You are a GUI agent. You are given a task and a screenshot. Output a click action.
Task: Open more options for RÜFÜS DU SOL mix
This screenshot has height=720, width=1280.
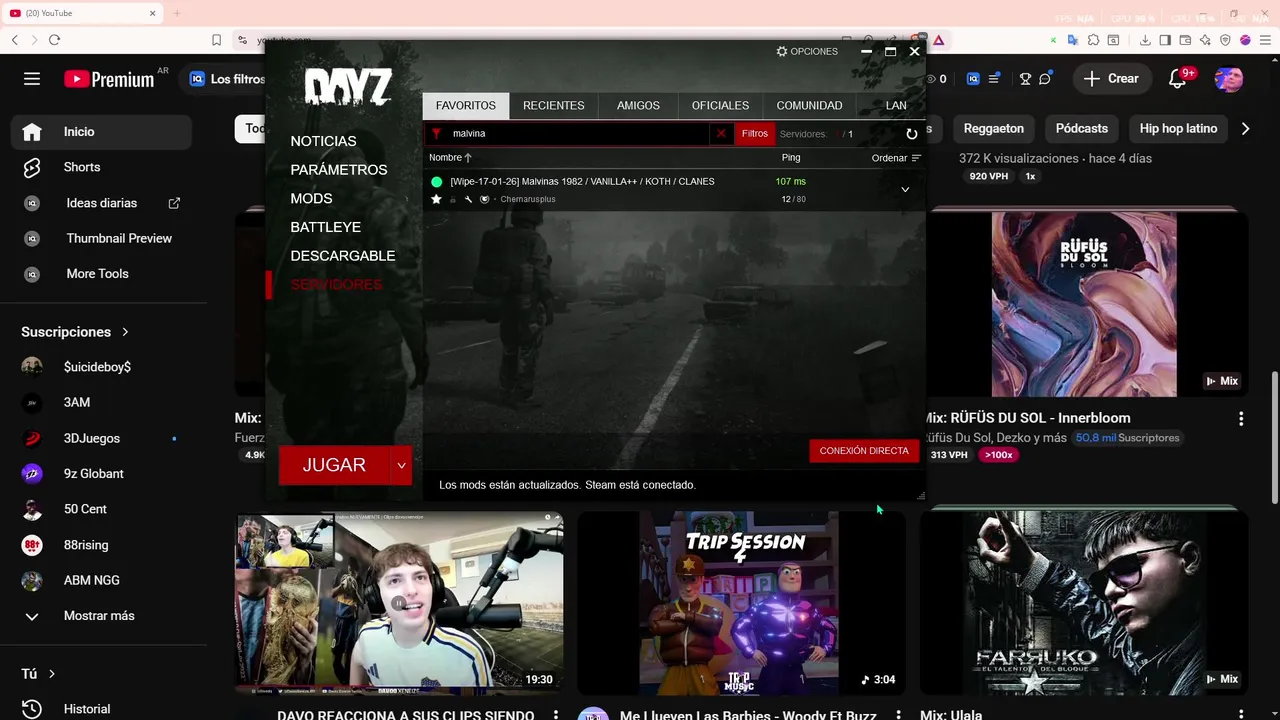pyautogui.click(x=1241, y=419)
